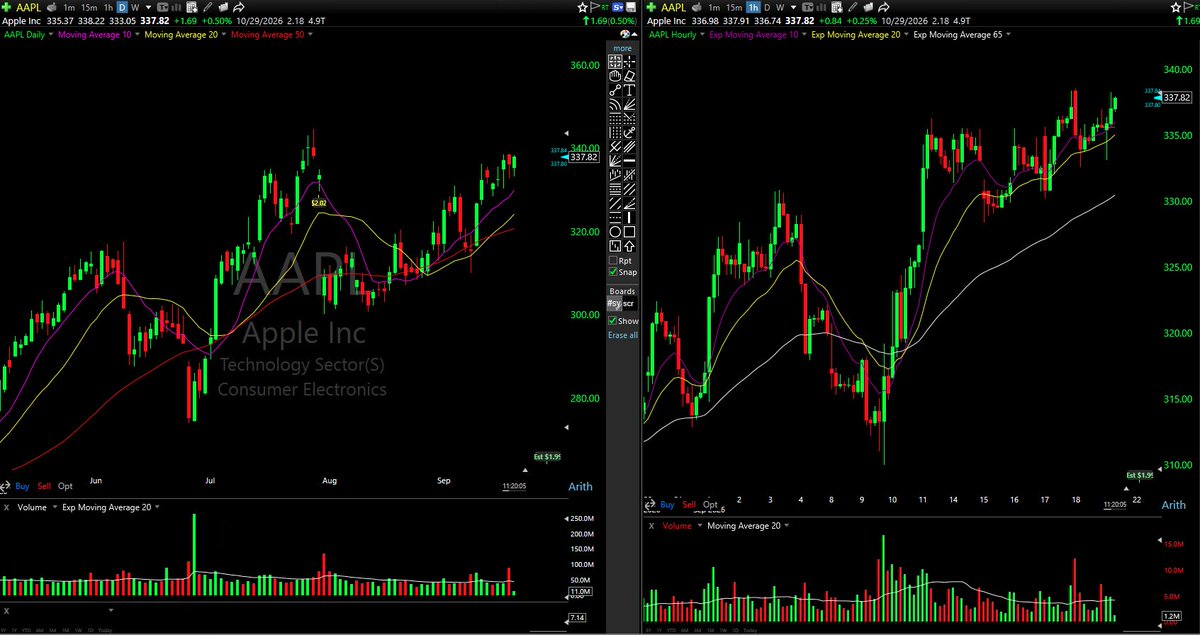This screenshot has height=635, width=1200.
Task: Open timeframe dropdown arrow on left chart
Action: pos(148,7)
